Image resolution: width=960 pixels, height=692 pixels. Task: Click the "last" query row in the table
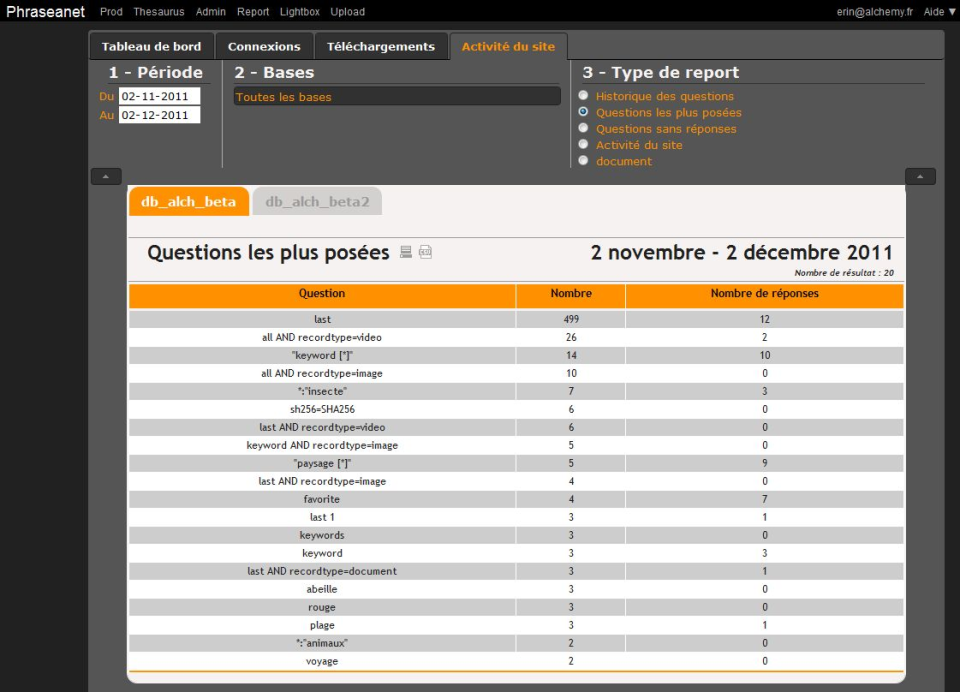(321, 318)
